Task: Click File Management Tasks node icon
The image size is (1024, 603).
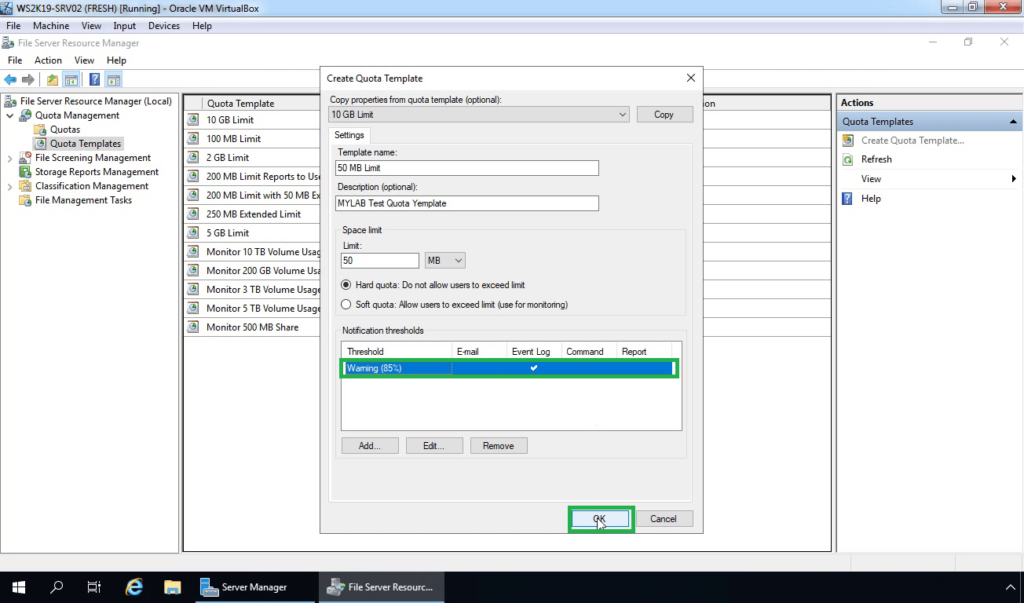Action: tap(25, 200)
